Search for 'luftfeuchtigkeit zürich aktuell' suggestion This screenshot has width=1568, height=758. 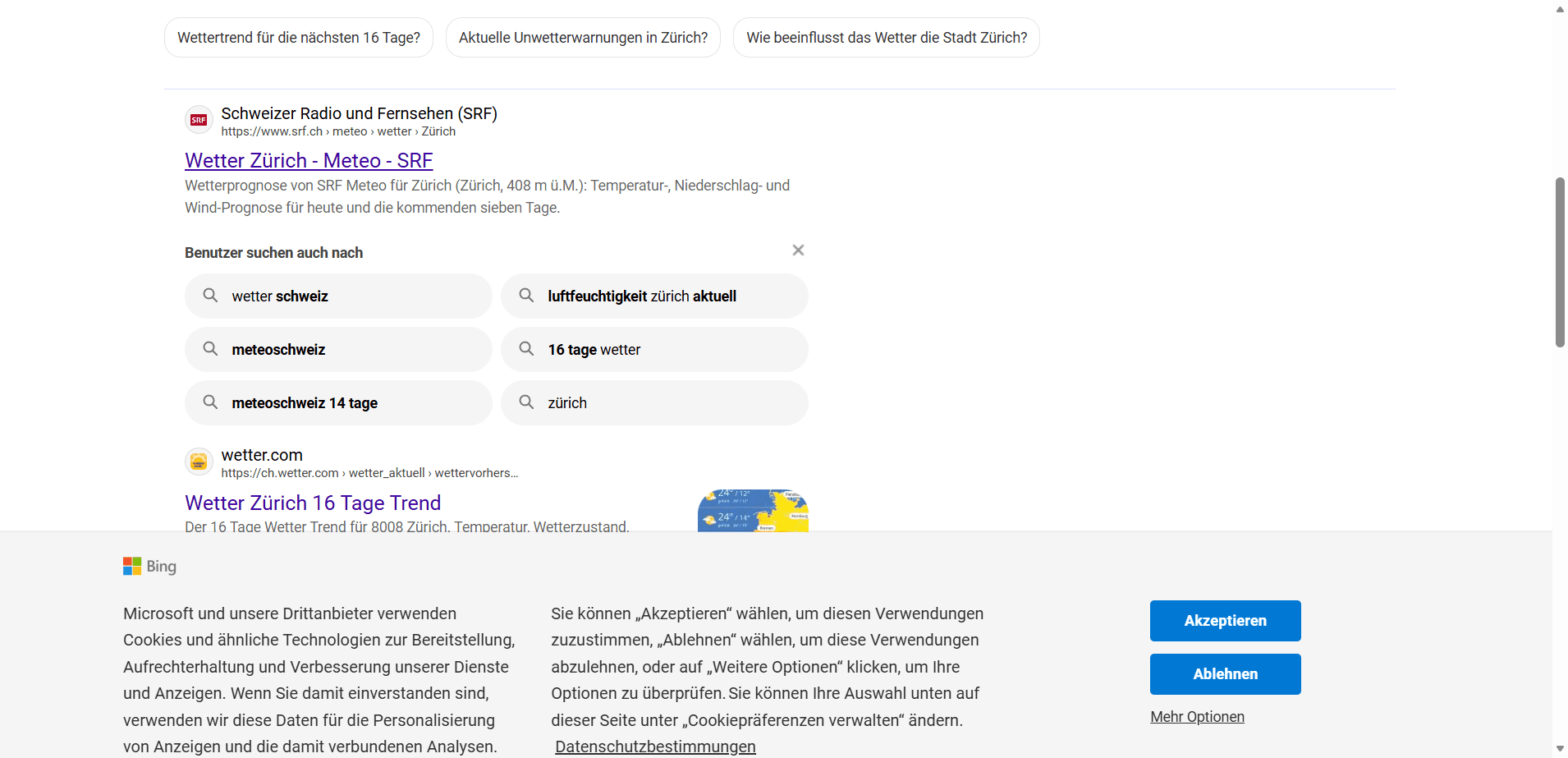(x=654, y=296)
